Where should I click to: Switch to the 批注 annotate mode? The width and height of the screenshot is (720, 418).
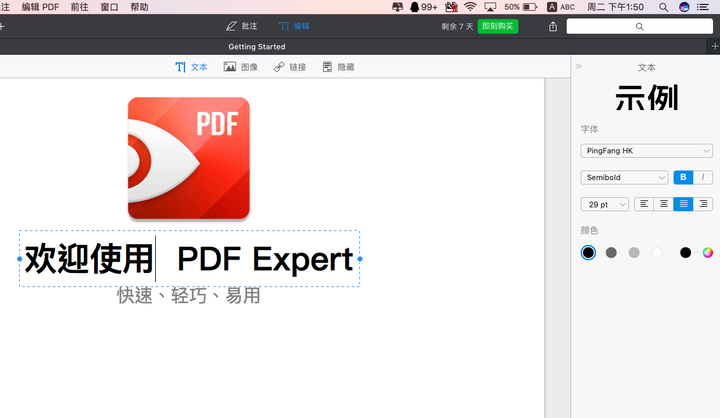click(242, 26)
